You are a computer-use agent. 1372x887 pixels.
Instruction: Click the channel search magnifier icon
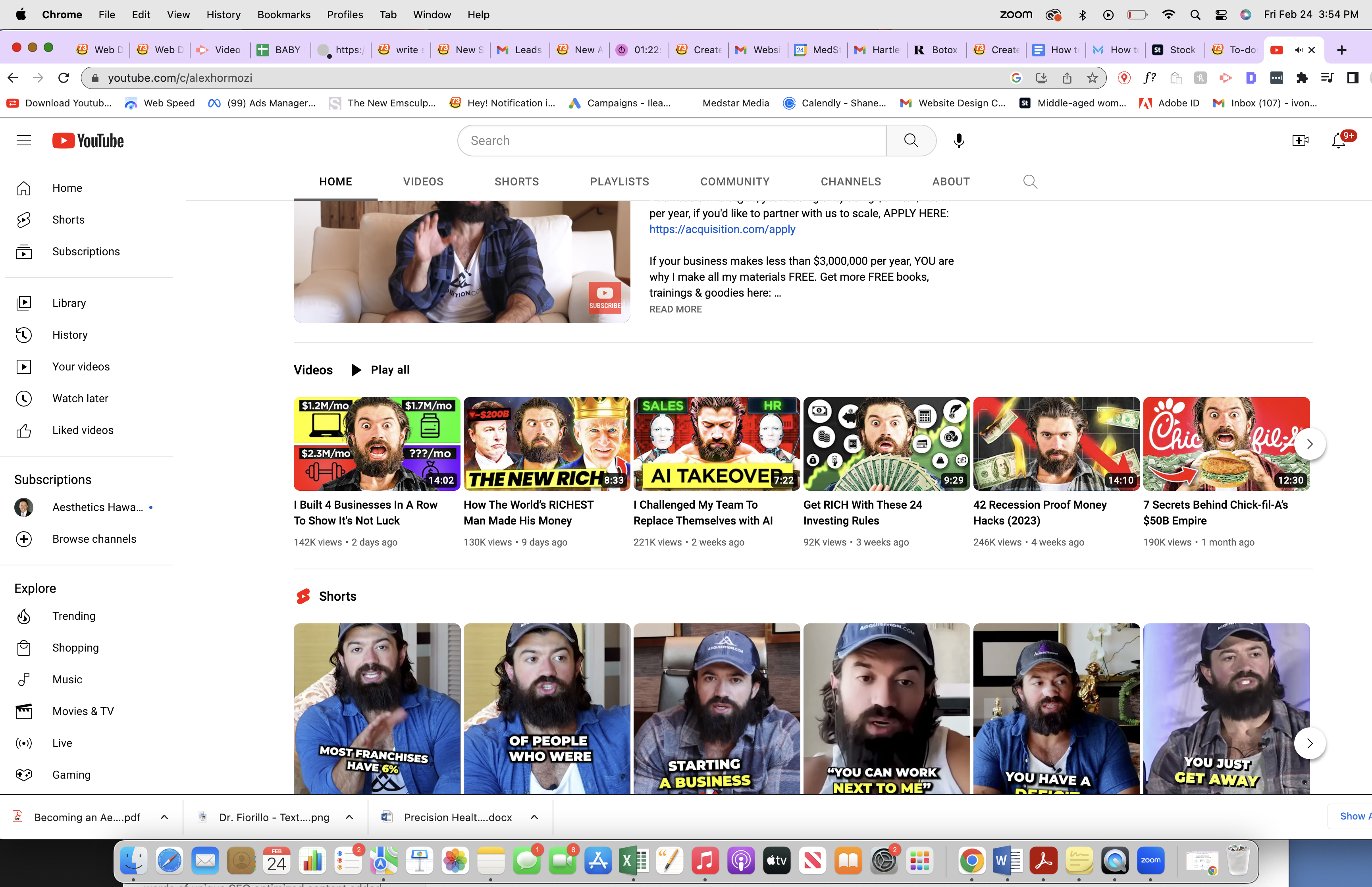(1030, 182)
